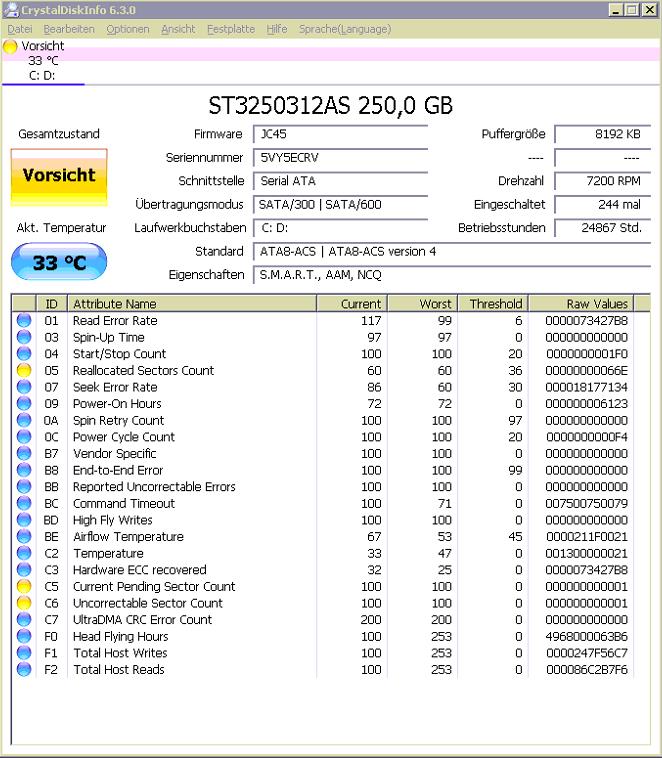The width and height of the screenshot is (662, 758).
Task: Click the blue status icon for Command Timeout
Action: tap(24, 503)
